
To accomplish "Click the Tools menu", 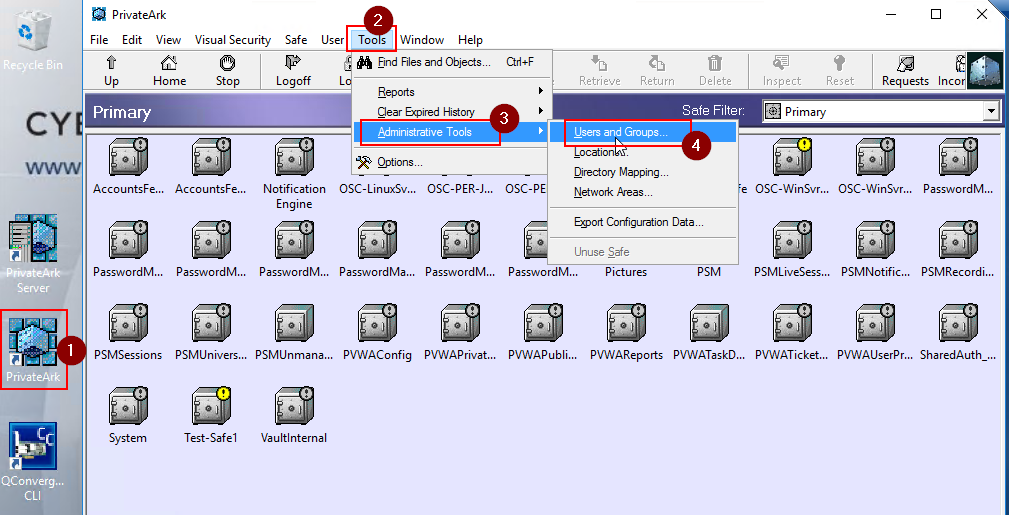I will point(373,40).
